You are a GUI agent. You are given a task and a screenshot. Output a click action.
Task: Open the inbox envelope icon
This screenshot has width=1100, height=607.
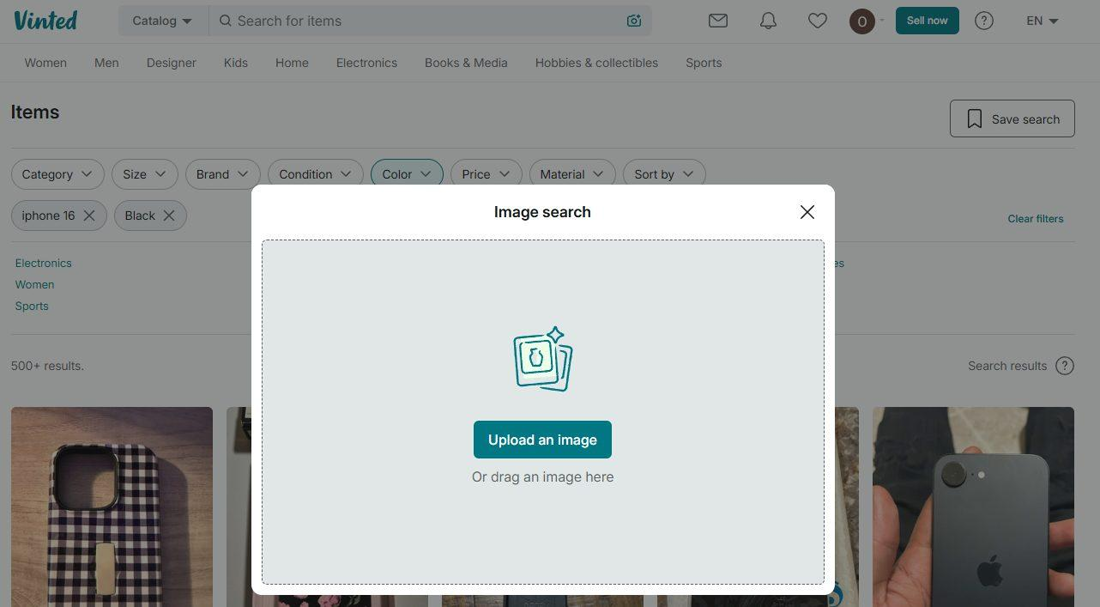point(718,21)
